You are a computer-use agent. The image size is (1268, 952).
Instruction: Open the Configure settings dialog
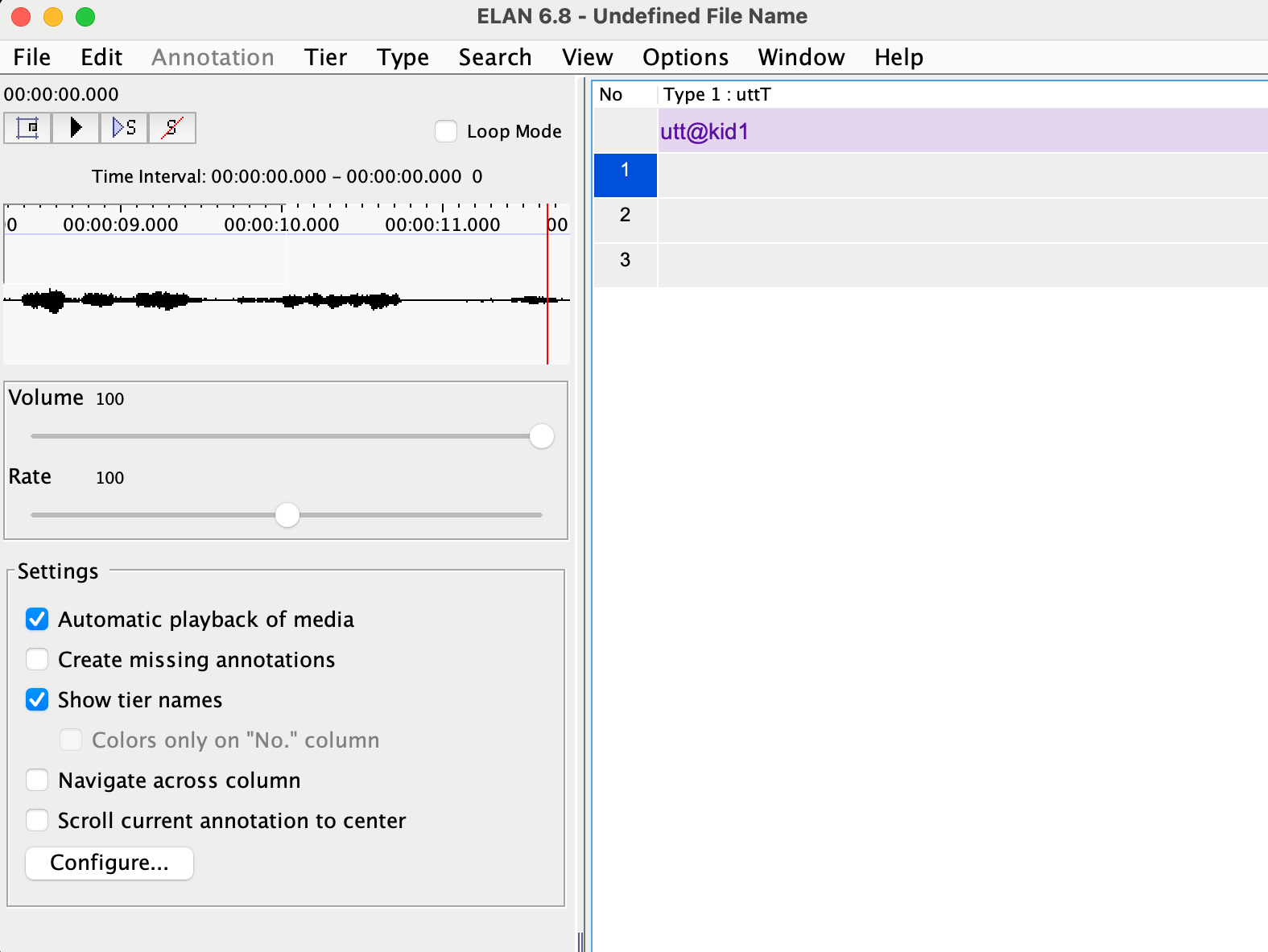[109, 863]
